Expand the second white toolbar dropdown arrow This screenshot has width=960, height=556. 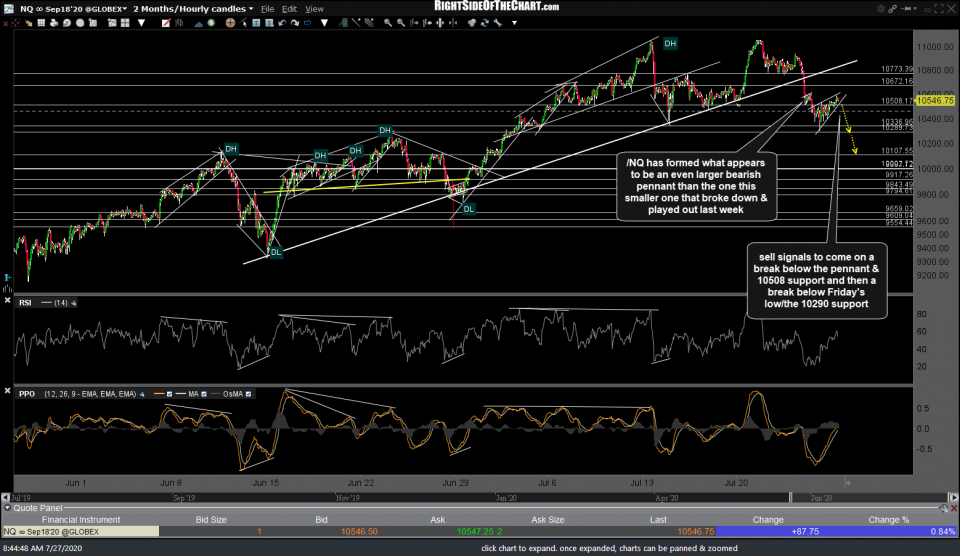(324, 23)
